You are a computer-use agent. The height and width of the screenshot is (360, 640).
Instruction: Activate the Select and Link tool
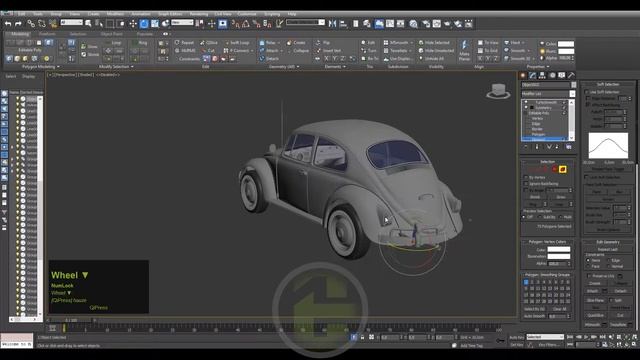31,24
